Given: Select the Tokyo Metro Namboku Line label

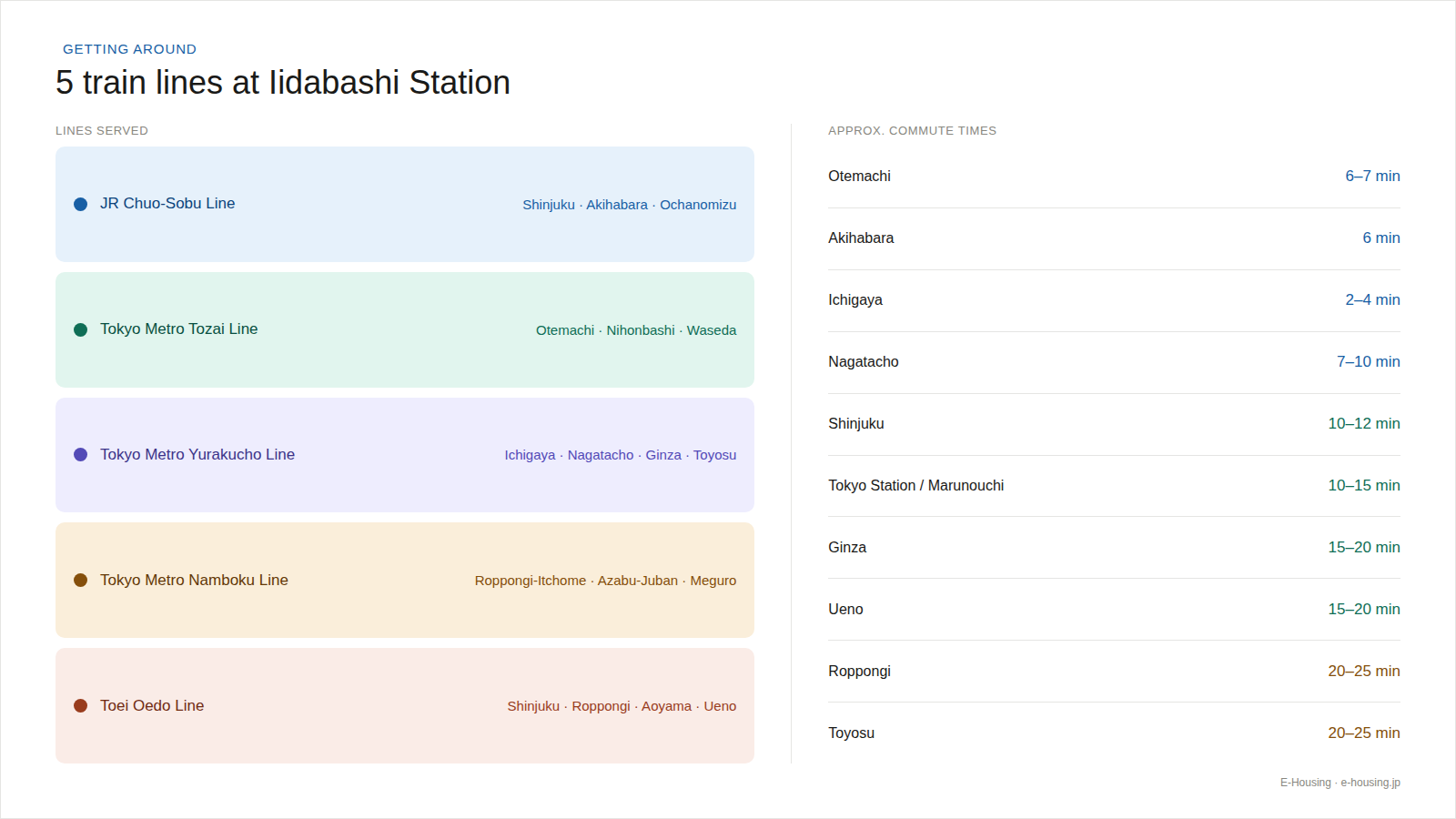Looking at the screenshot, I should coord(194,580).
